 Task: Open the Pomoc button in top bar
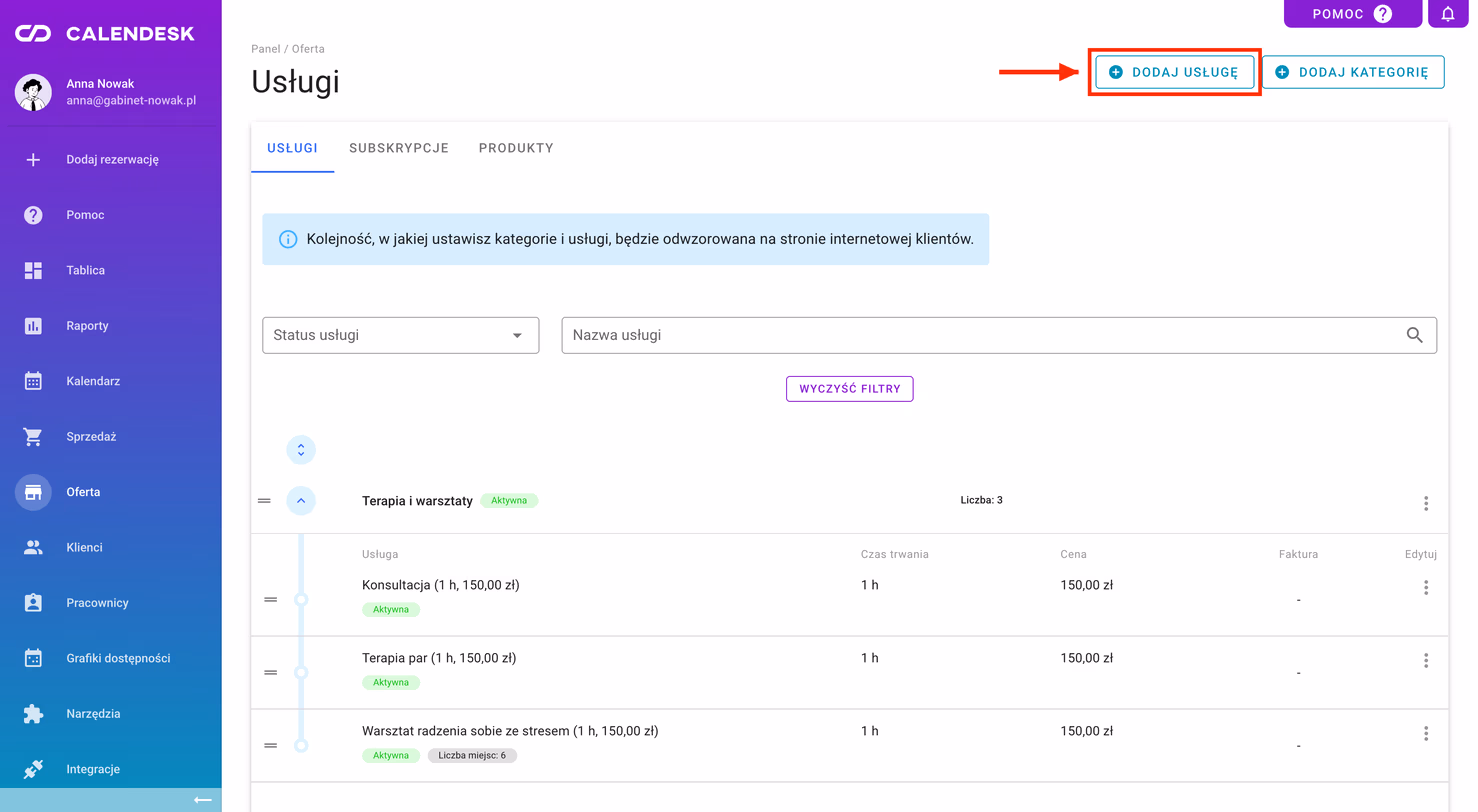[x=1352, y=13]
